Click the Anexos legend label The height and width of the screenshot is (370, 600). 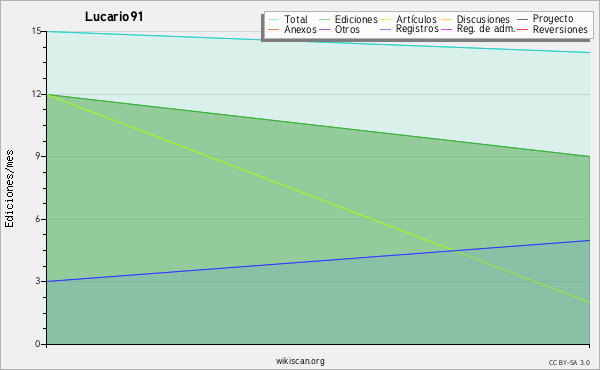click(x=300, y=29)
